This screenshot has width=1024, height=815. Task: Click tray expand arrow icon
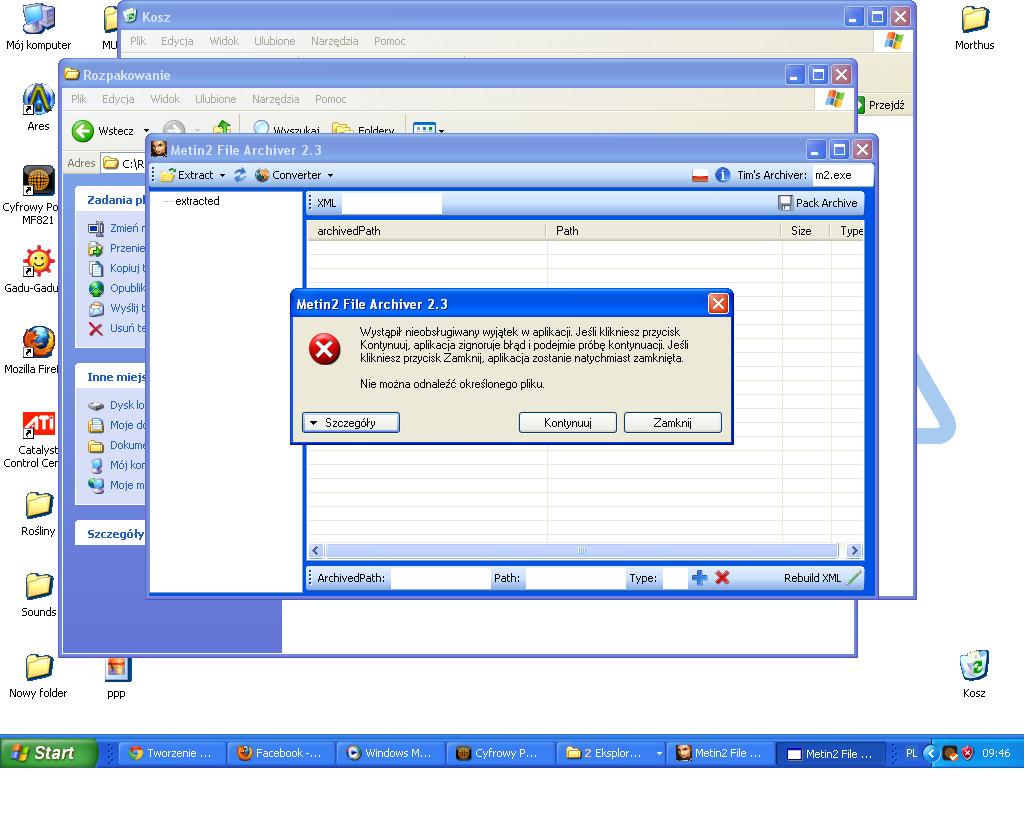(x=931, y=754)
